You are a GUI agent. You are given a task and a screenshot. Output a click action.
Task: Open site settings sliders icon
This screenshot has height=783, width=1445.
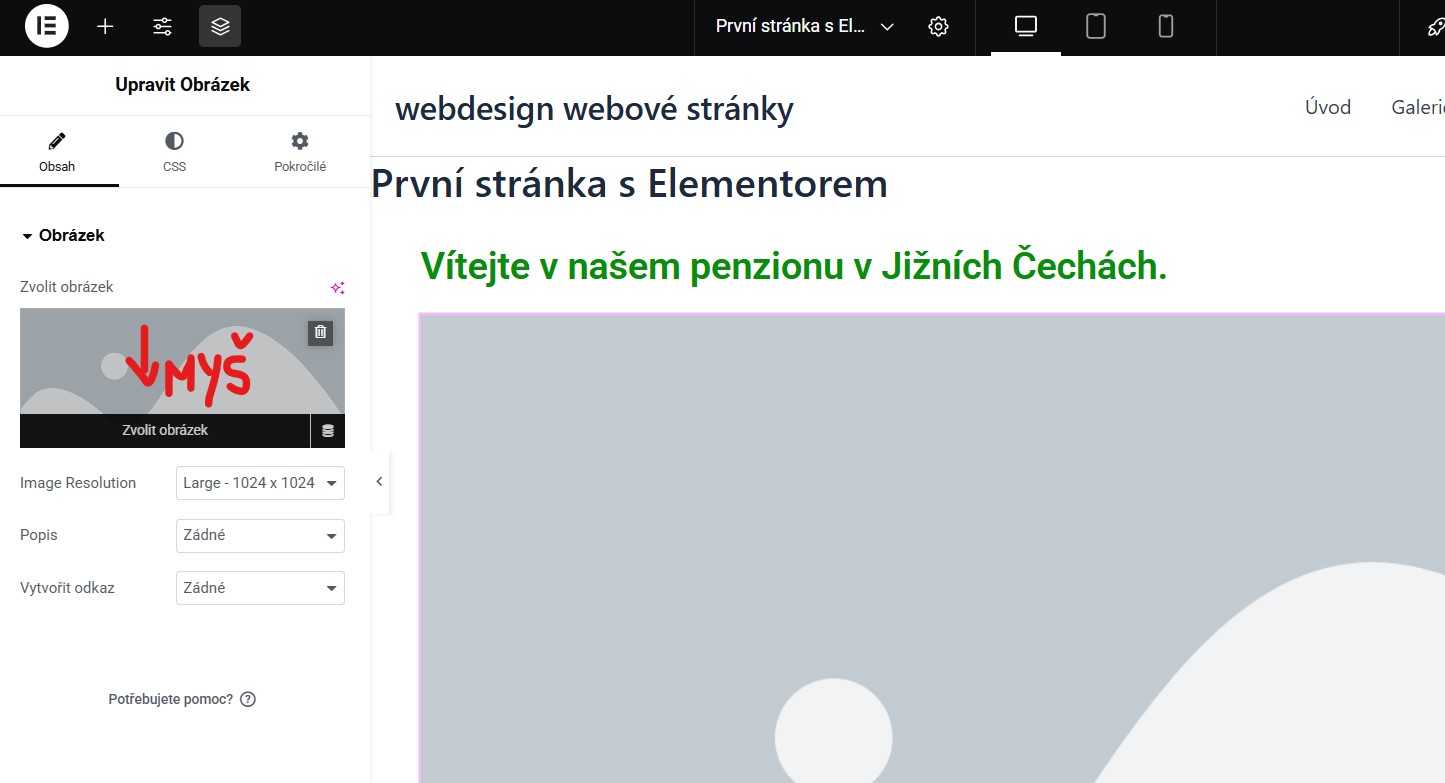tap(162, 27)
